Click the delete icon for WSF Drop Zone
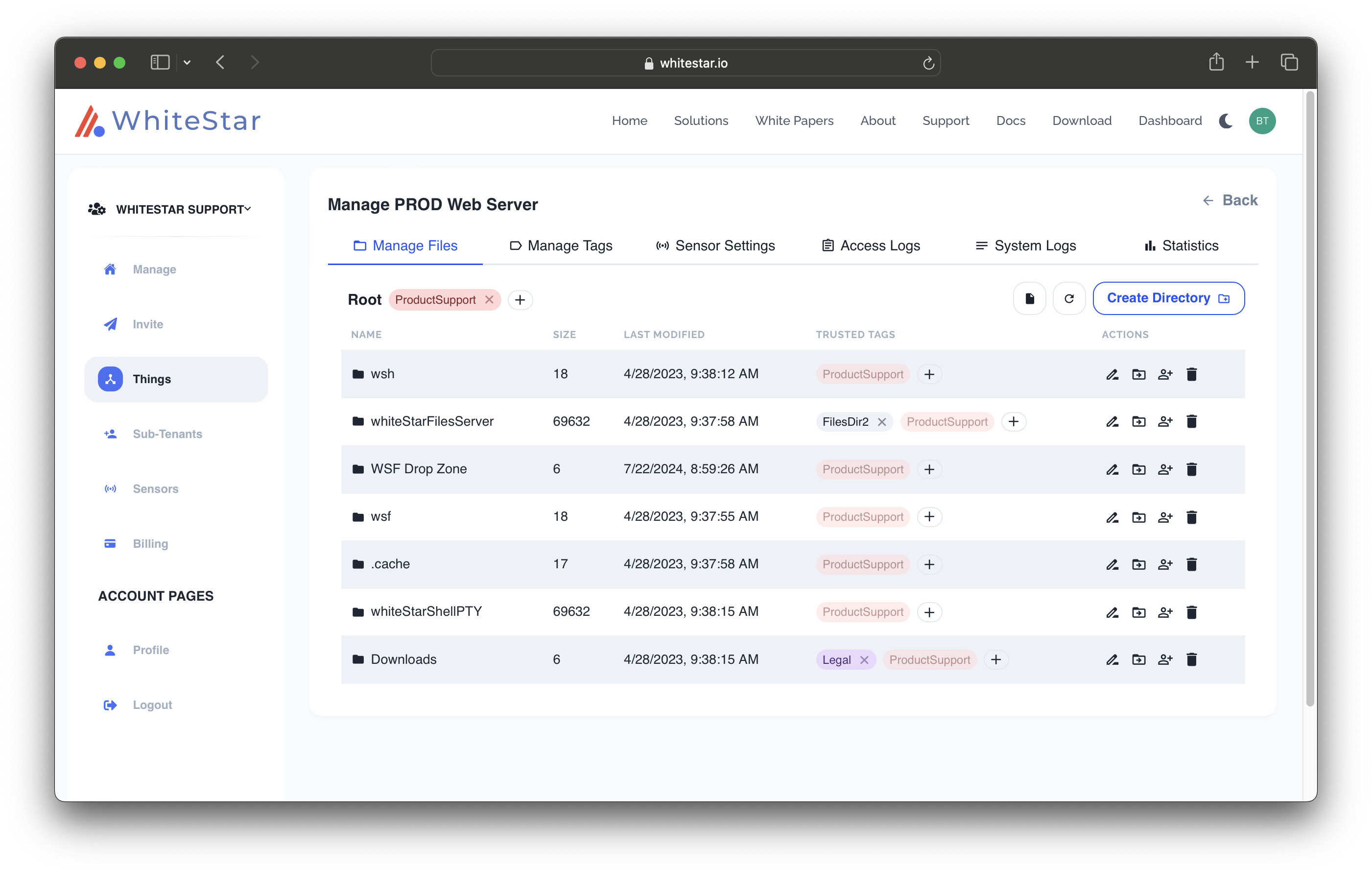 pyautogui.click(x=1192, y=469)
